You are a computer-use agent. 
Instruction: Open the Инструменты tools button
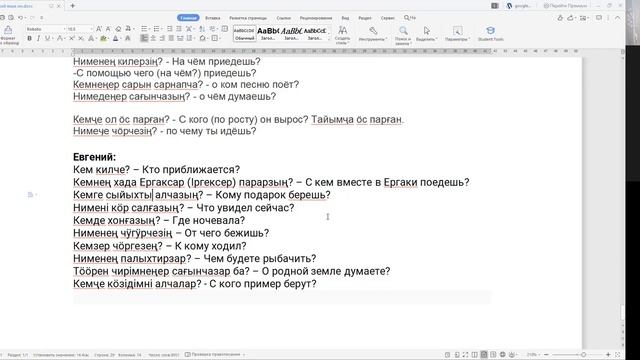[373, 33]
